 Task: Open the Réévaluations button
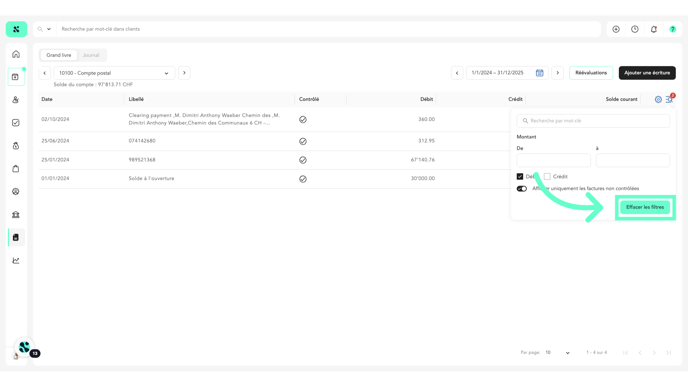coord(591,73)
